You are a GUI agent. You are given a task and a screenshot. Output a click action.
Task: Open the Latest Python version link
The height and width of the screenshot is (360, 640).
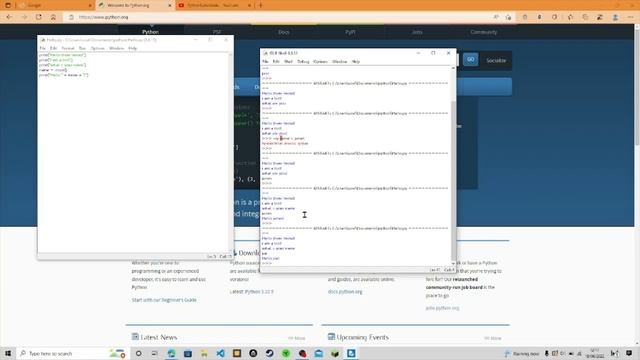coord(251,292)
